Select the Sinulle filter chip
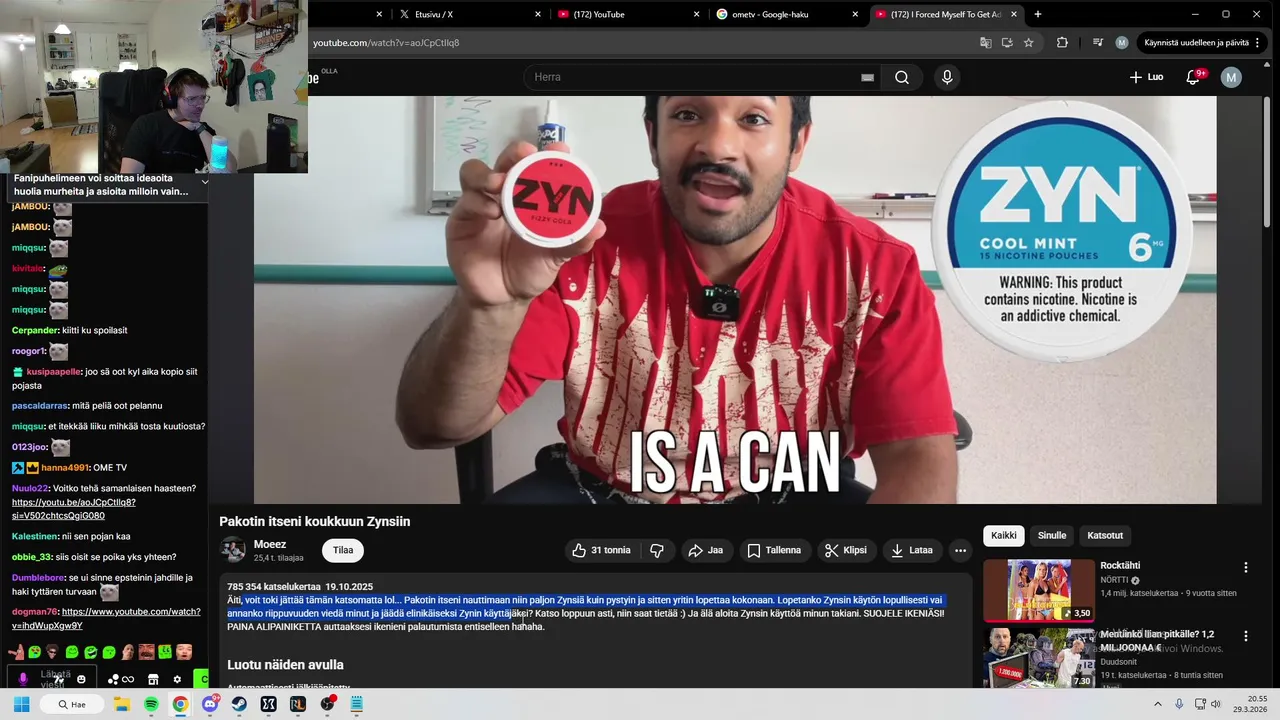 tap(1052, 535)
